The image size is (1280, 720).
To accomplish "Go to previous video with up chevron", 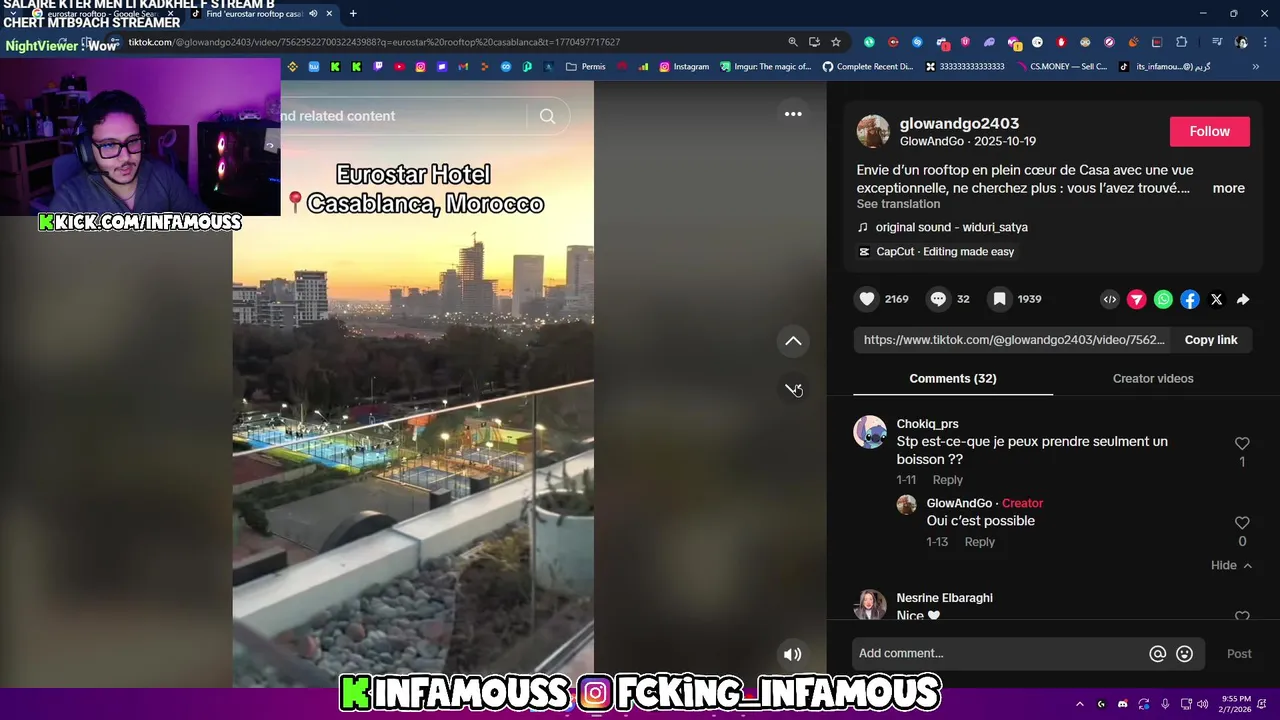I will pos(793,341).
